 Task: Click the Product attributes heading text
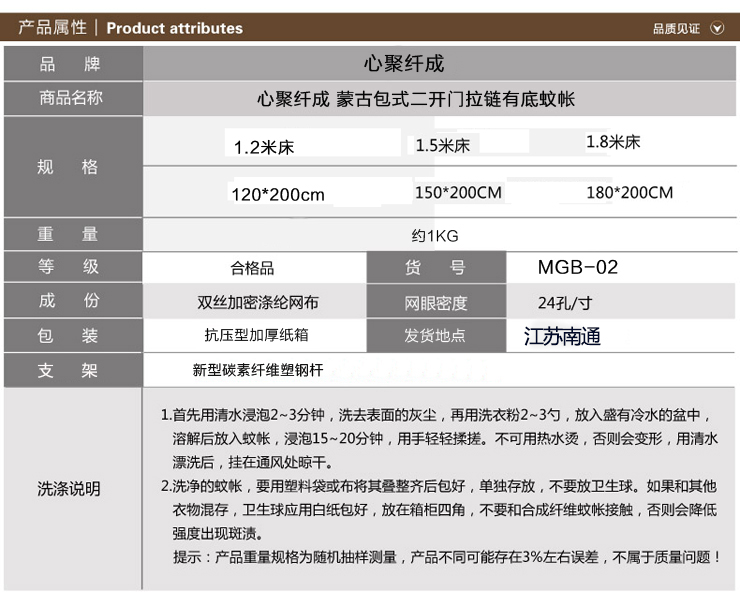175,28
